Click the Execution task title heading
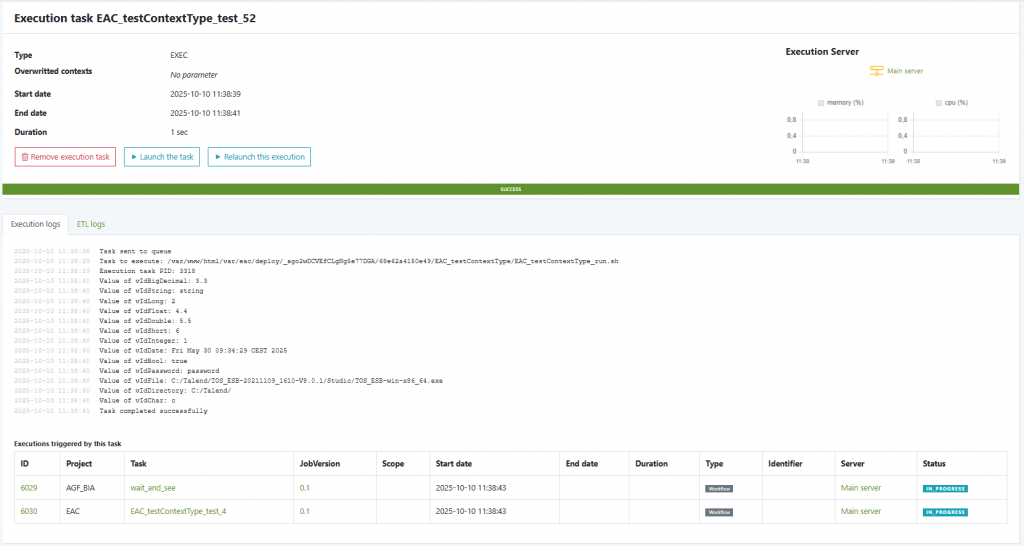This screenshot has width=1024, height=546. (x=135, y=18)
